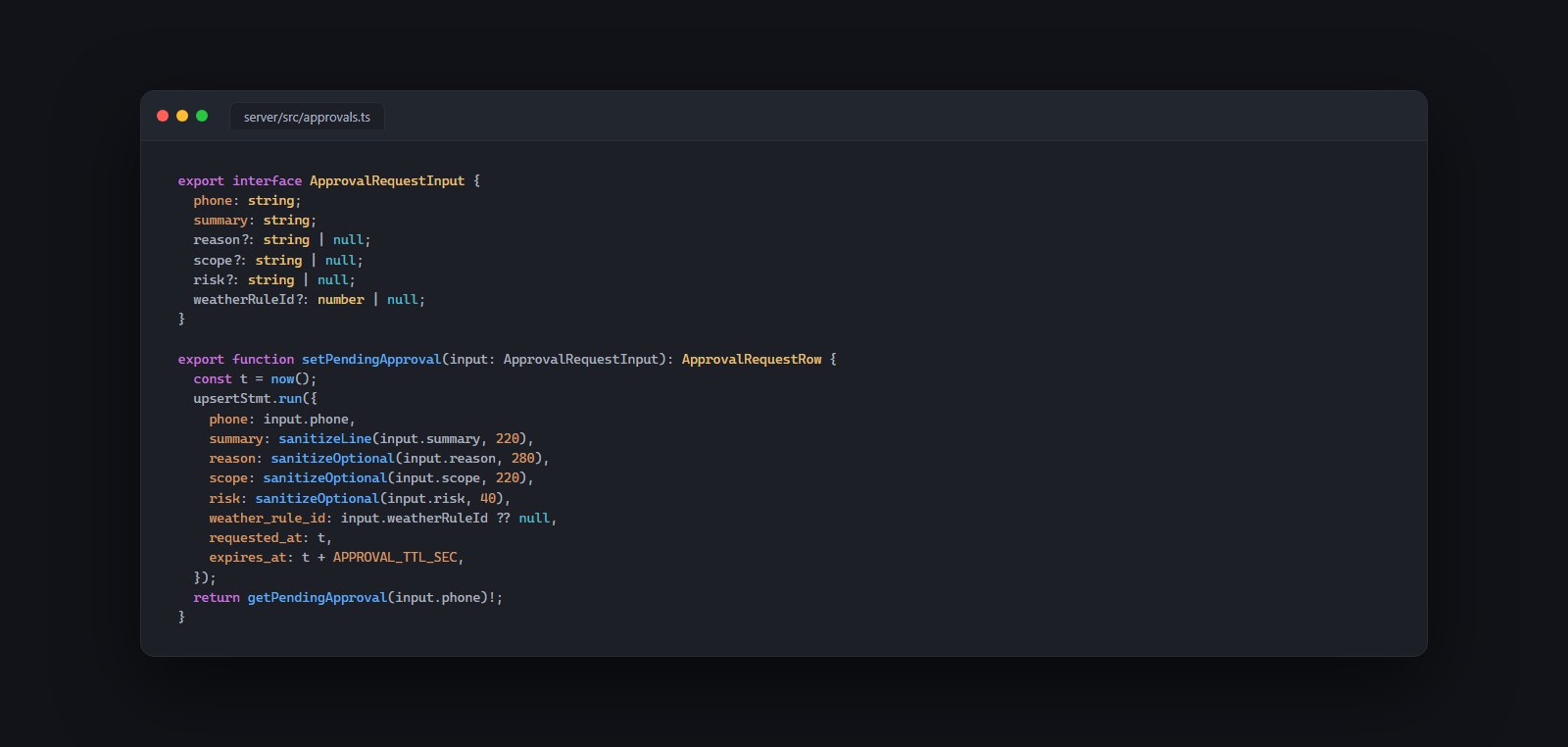Click the number 40 in risk line
Image resolution: width=1568 pixels, height=747 pixels.
[x=488, y=498]
